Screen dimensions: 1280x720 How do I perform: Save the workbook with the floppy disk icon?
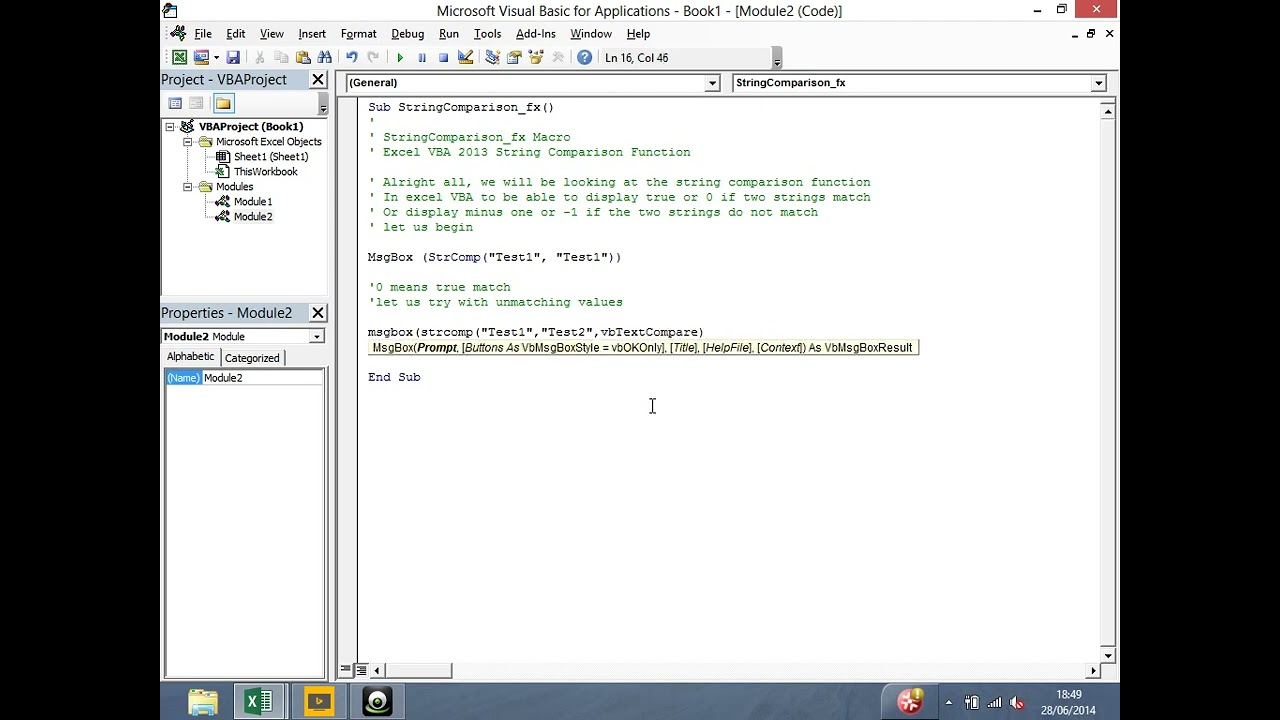233,58
